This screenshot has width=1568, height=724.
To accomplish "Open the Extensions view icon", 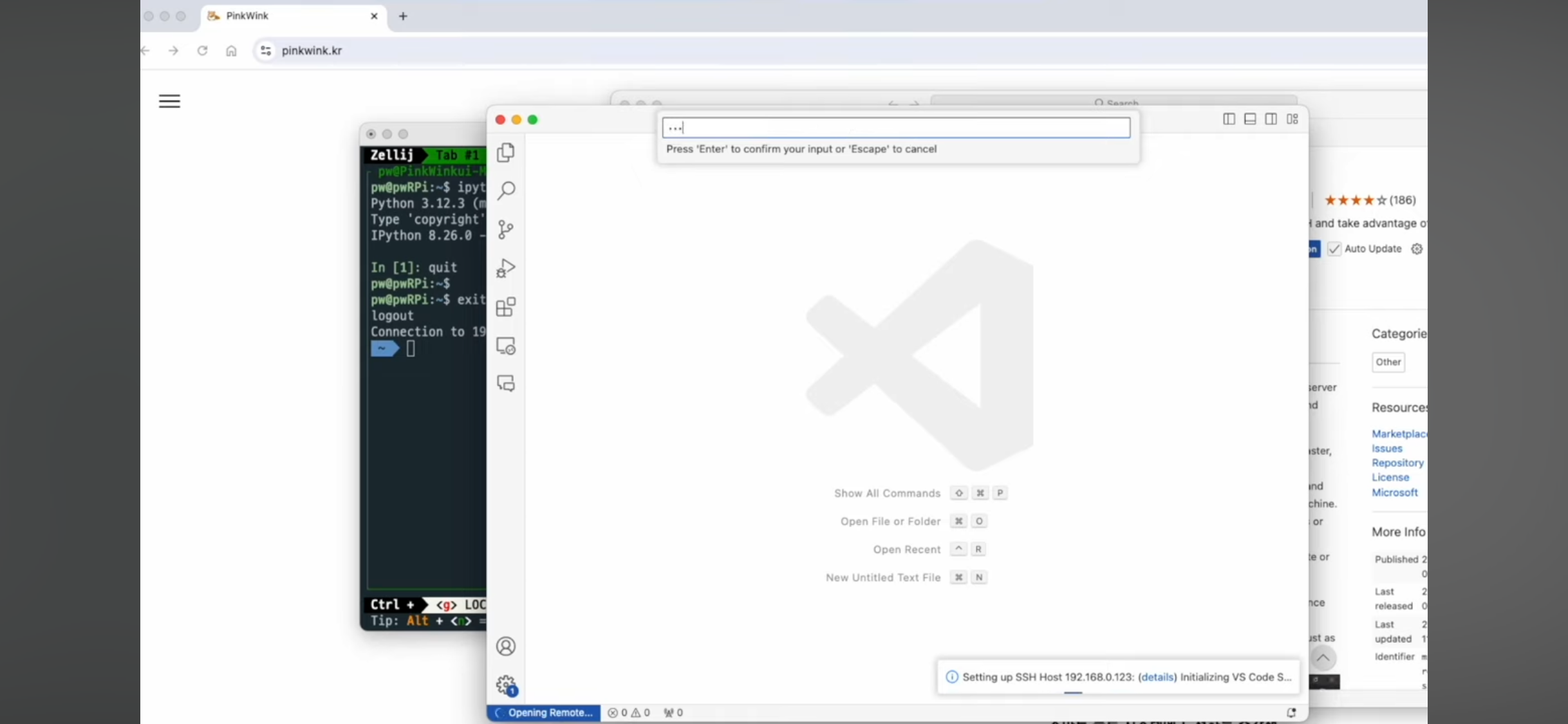I will coord(506,307).
